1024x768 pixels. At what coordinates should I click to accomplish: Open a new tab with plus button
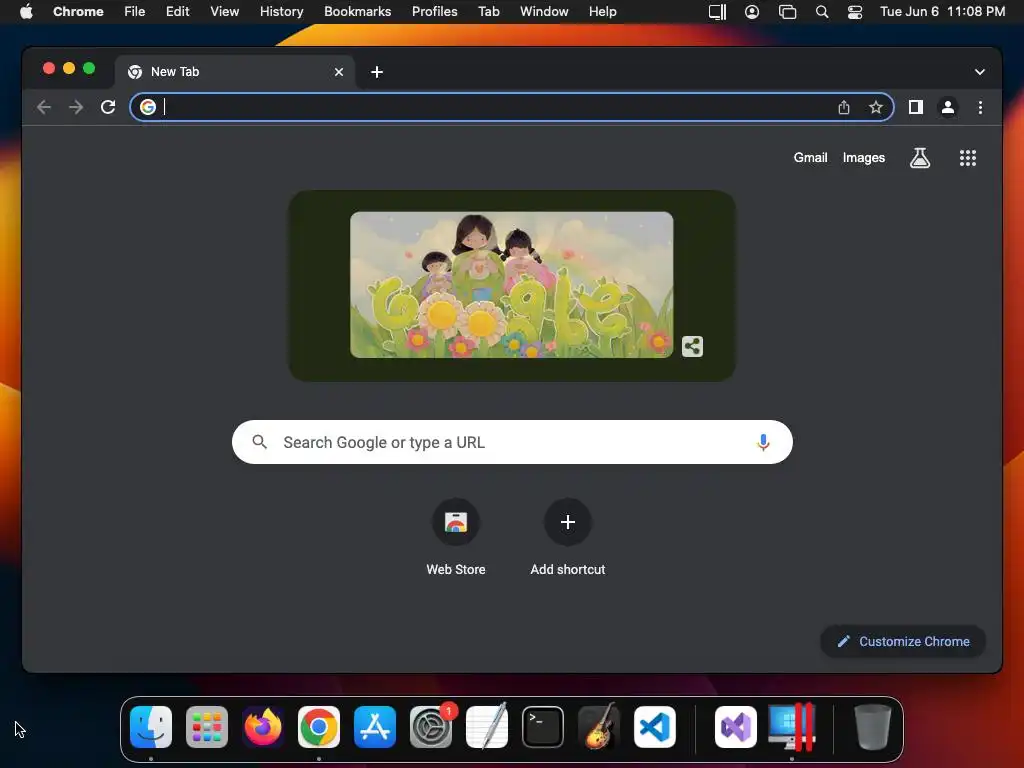click(x=377, y=72)
